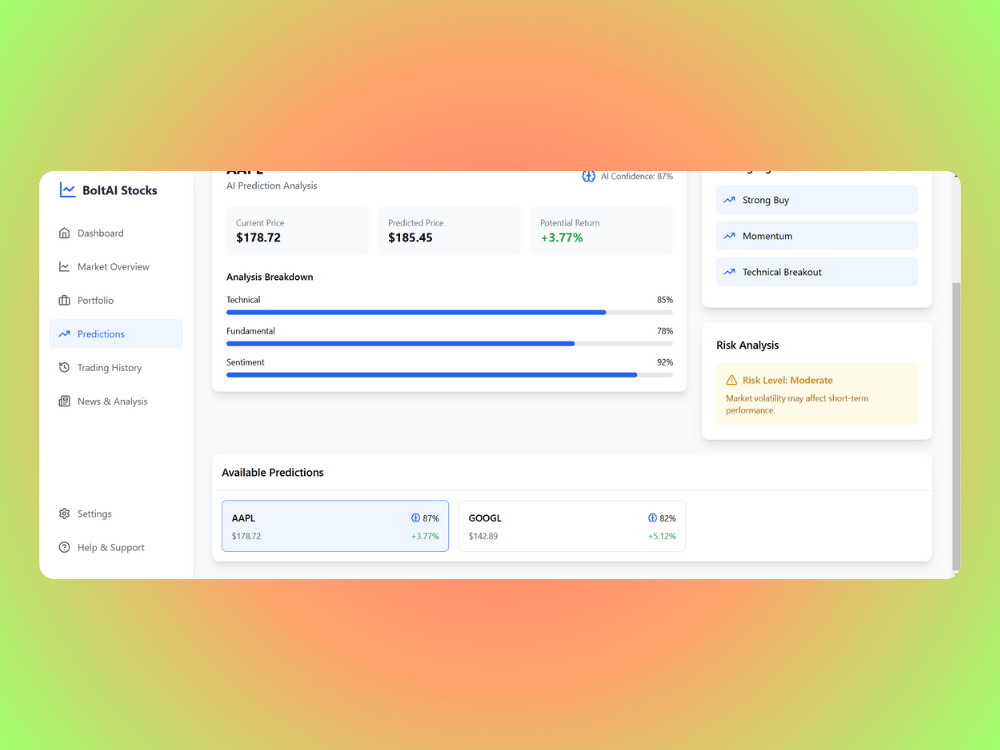Select the Momentum signal

816,236
